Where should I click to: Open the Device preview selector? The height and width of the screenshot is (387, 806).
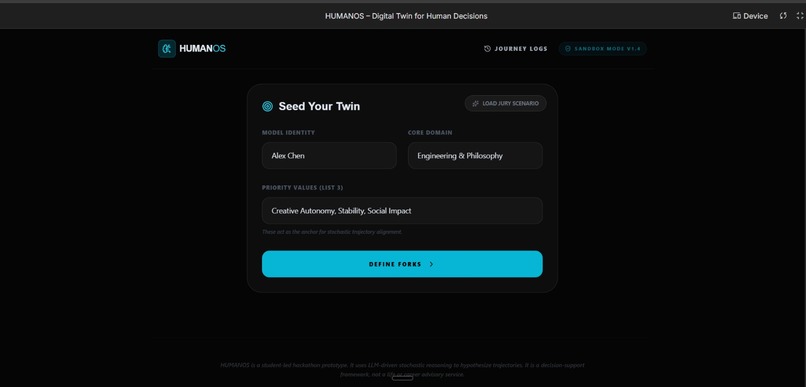(750, 16)
